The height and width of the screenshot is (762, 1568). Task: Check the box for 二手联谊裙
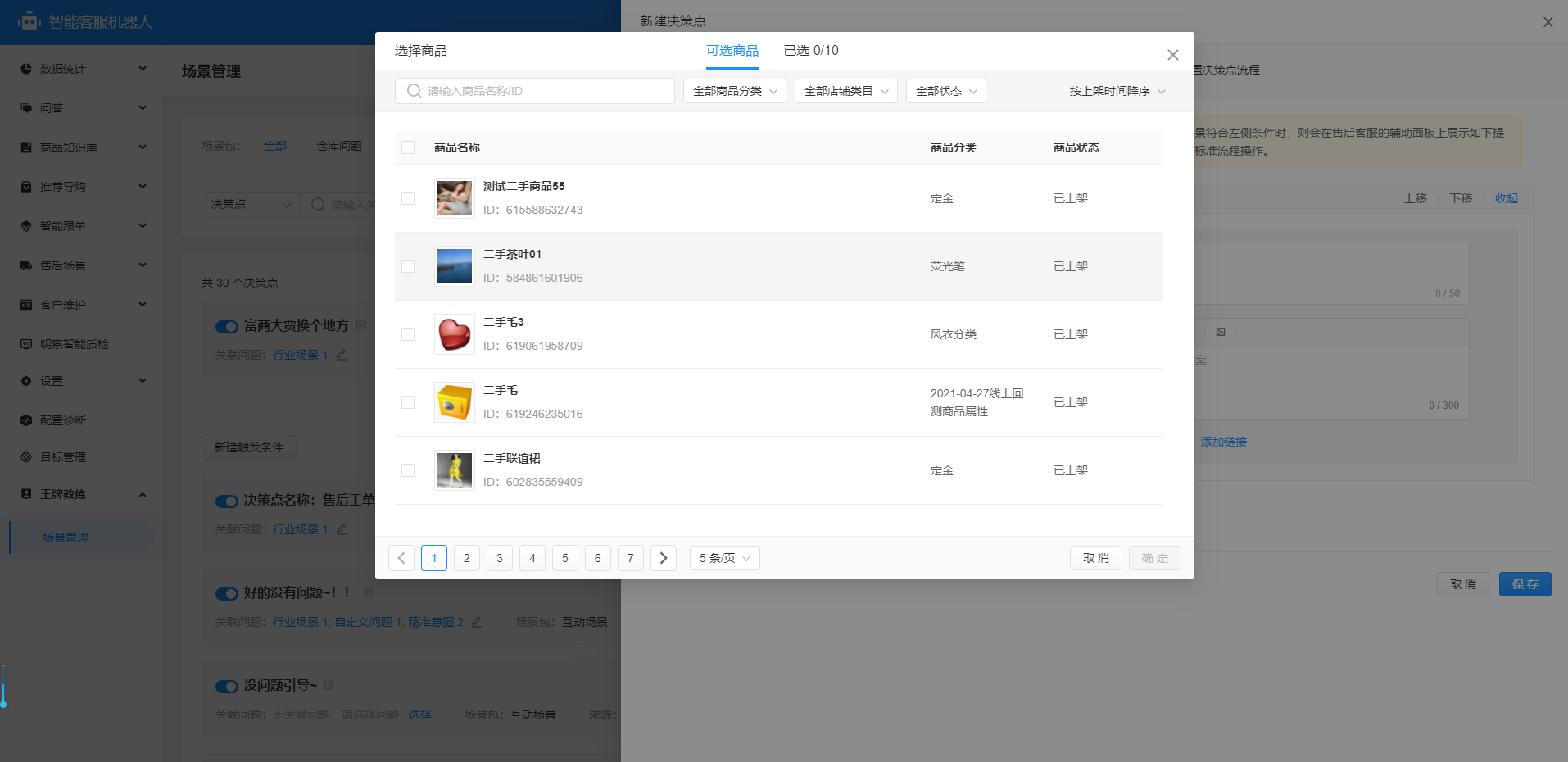408,470
